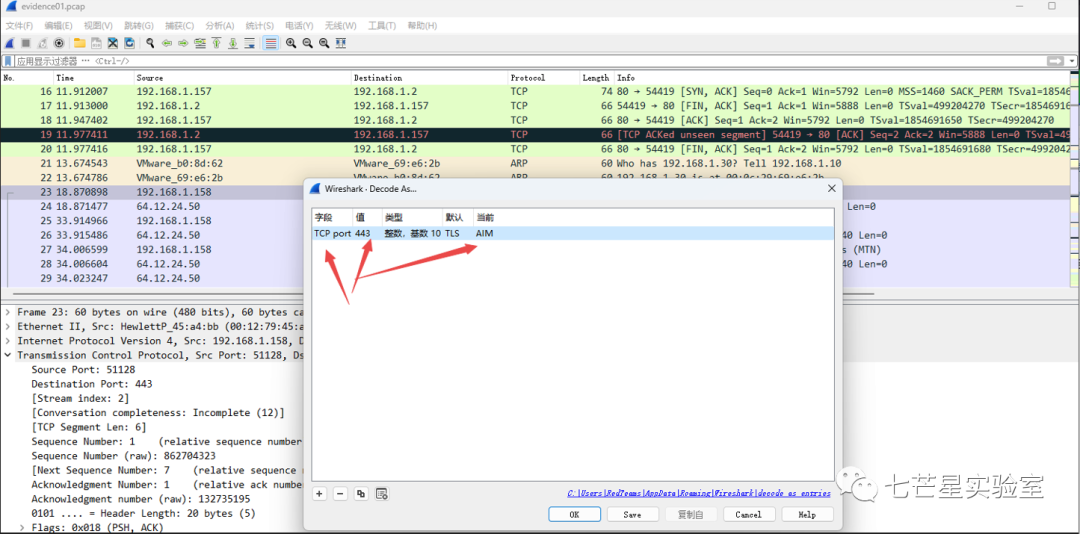Open the 编辑(E) menu

coord(59,25)
